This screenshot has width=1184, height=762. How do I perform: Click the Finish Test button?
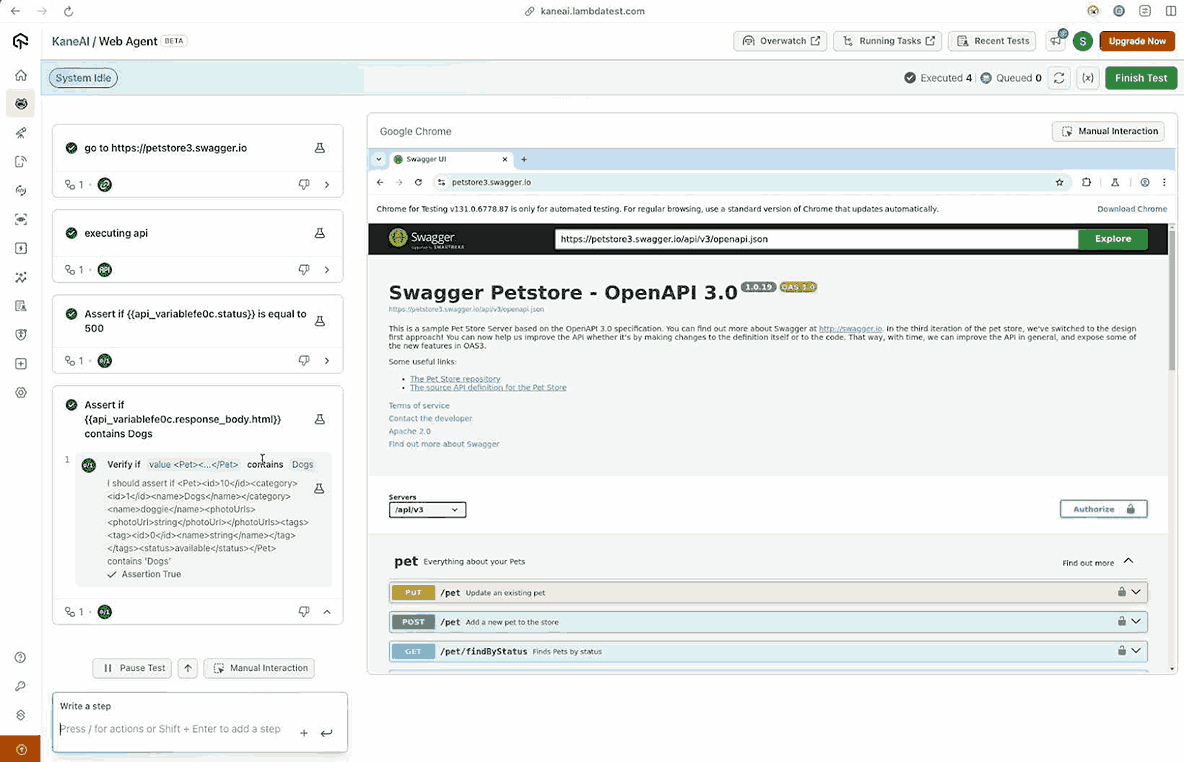pos(1141,77)
